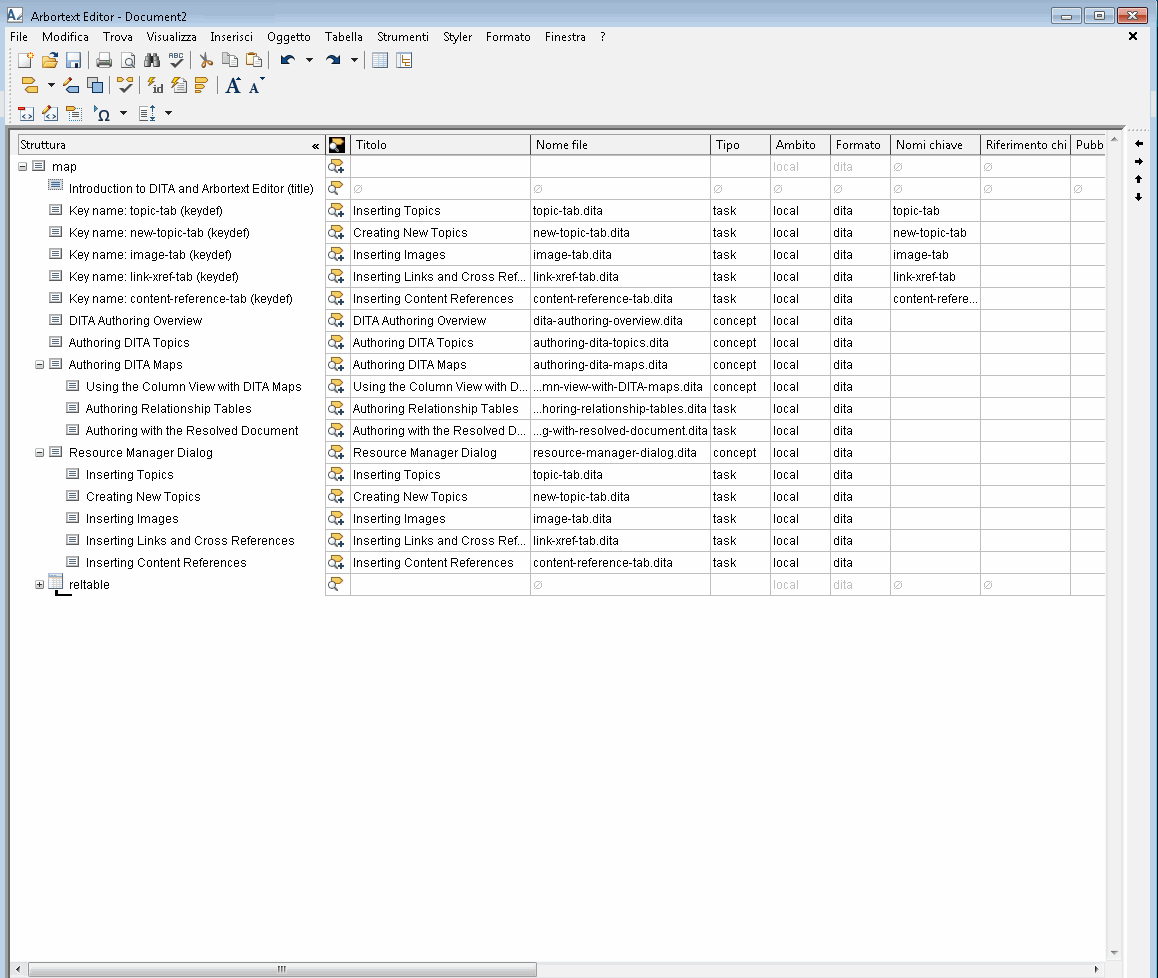Create a new document with the New icon
Viewport: 1158px width, 978px height.
pos(26,61)
